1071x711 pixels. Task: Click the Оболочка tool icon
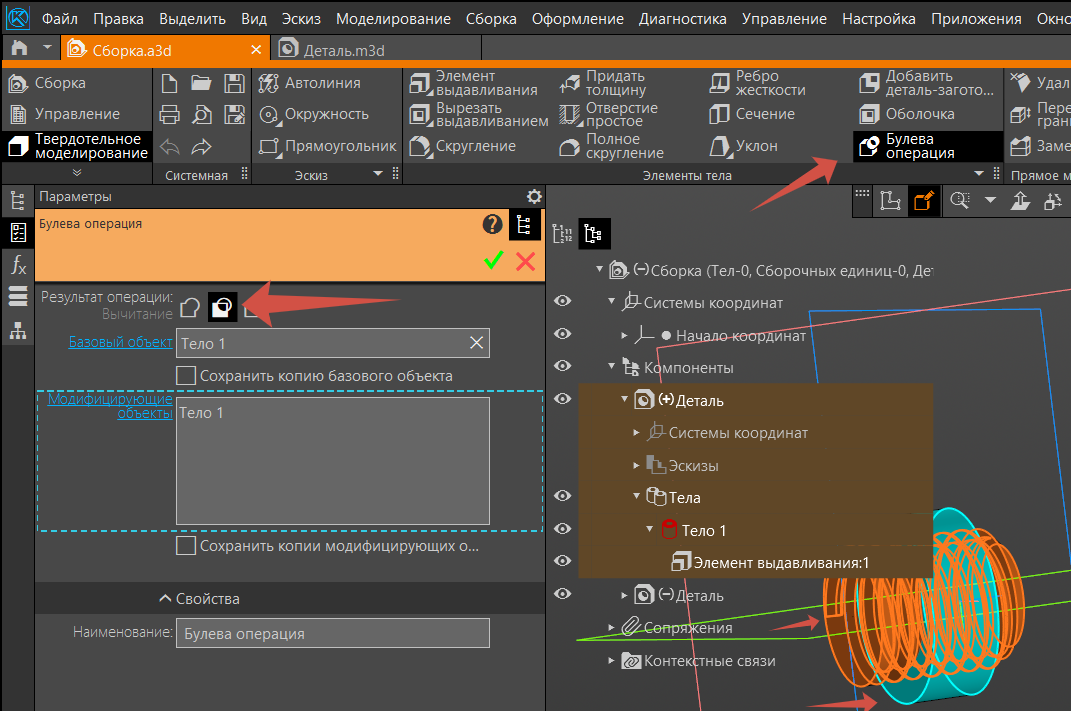870,114
